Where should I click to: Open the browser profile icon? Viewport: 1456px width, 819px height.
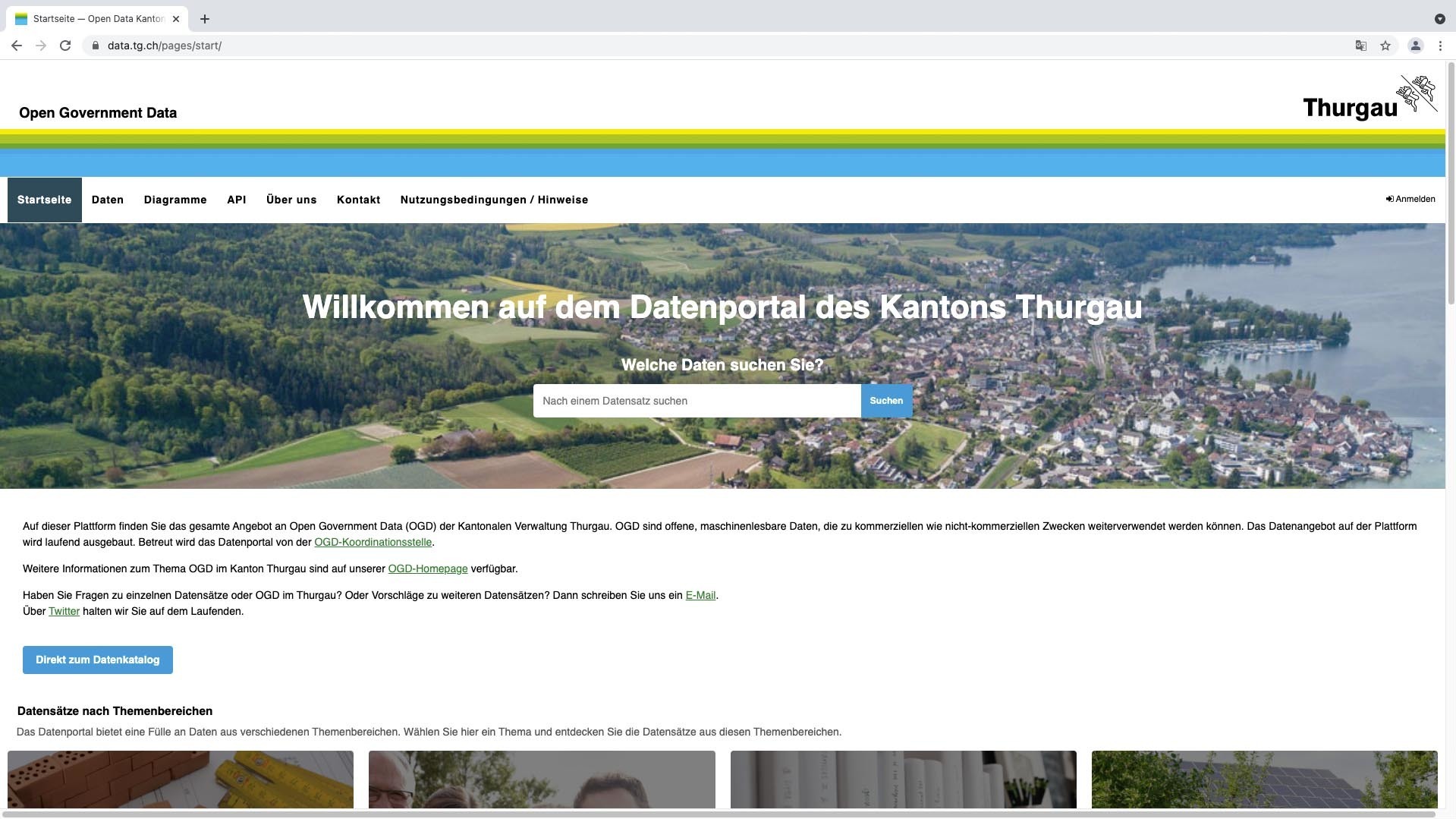pyautogui.click(x=1415, y=46)
